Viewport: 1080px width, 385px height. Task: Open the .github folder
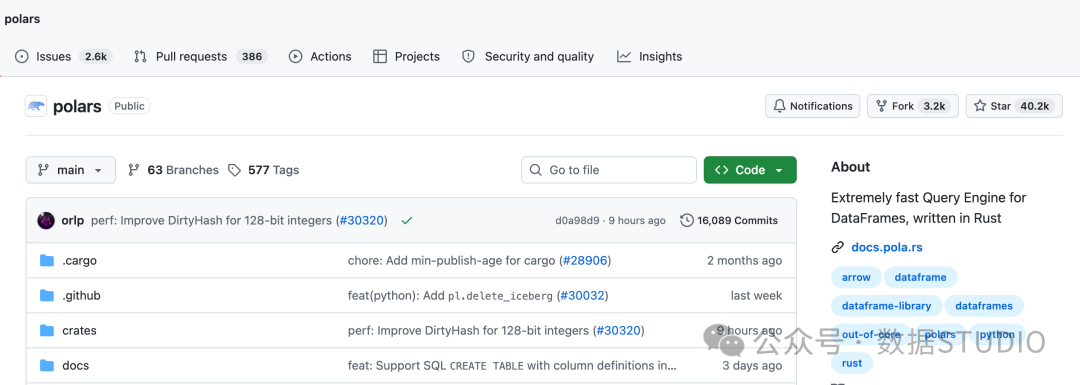(81, 295)
